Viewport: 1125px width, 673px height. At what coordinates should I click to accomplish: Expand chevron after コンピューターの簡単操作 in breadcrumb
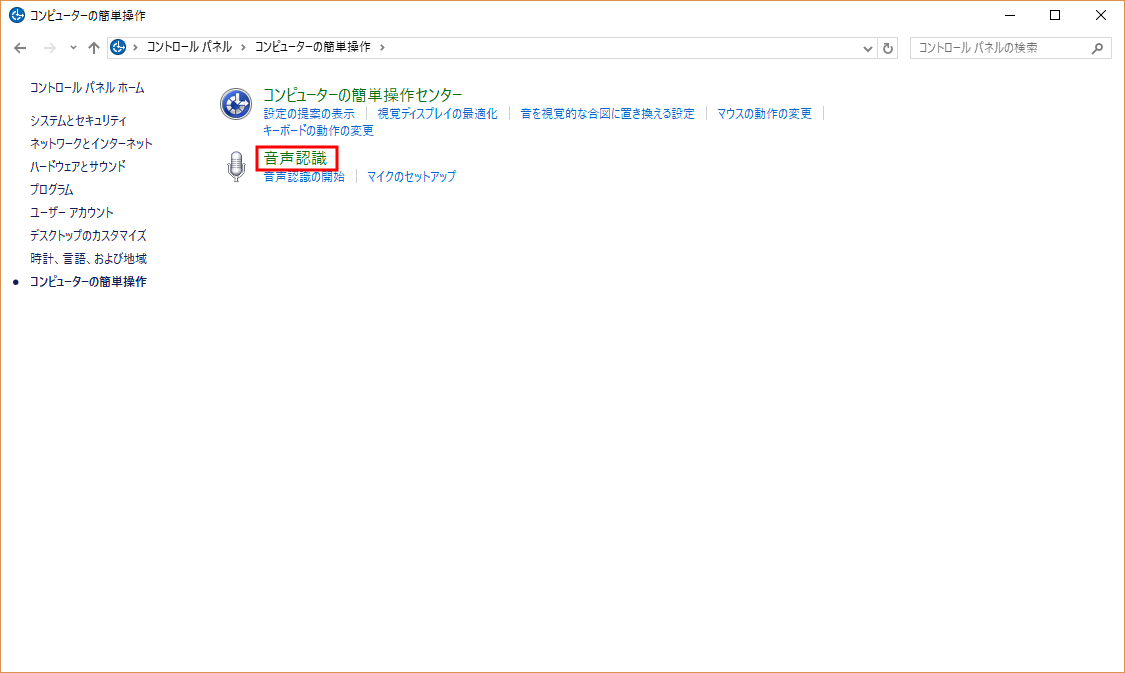point(382,47)
